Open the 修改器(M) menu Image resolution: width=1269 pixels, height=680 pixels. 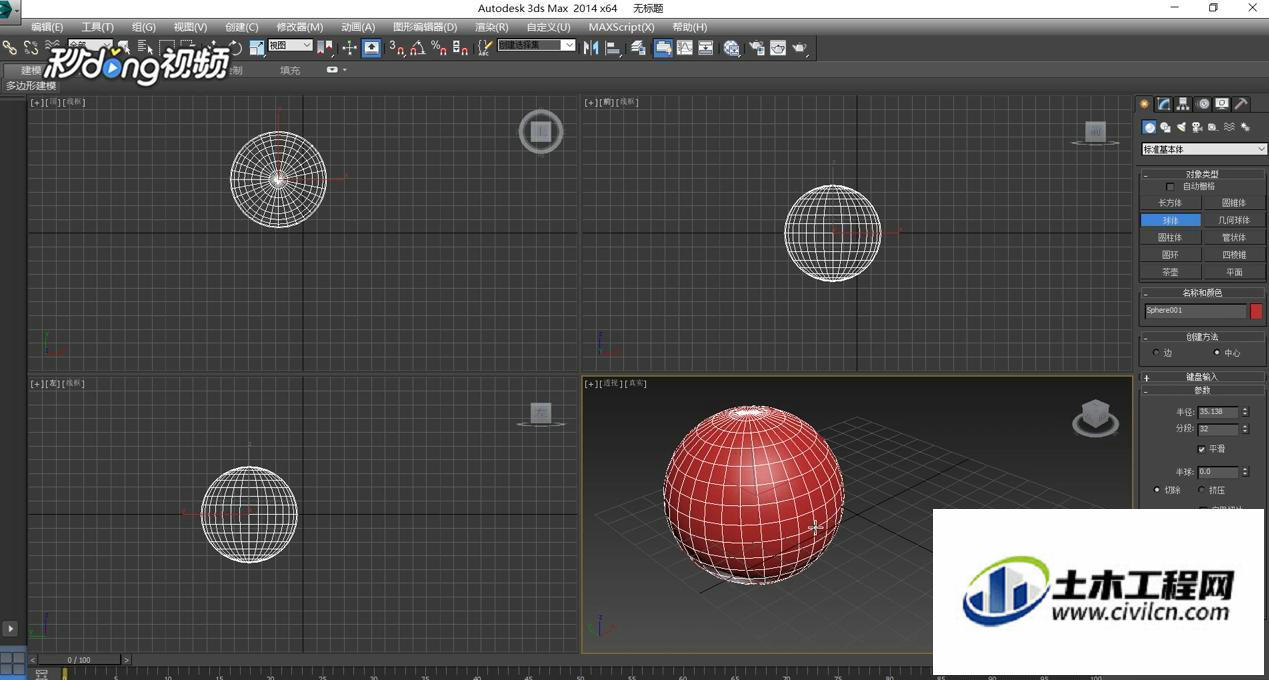point(299,27)
